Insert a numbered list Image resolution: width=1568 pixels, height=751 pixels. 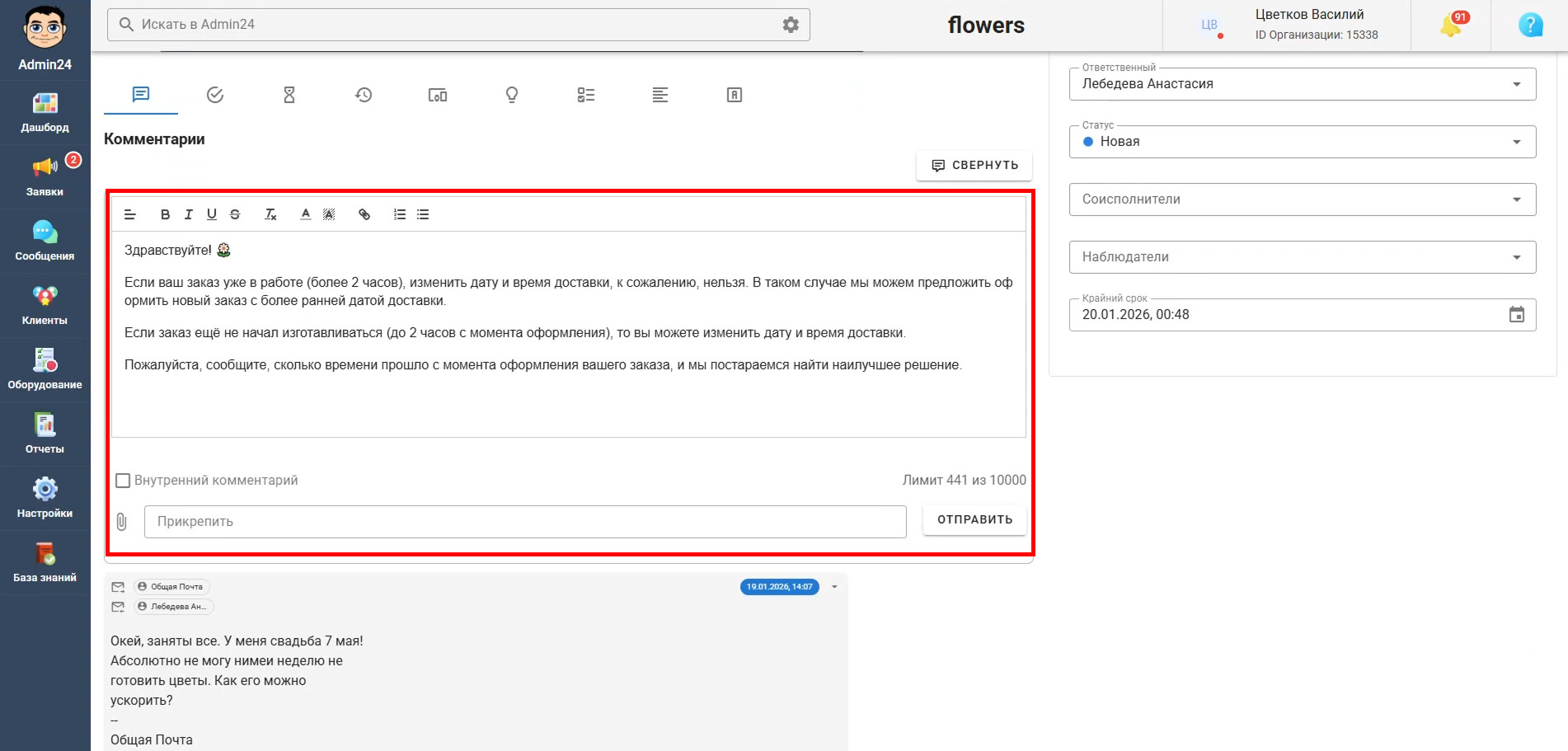[x=400, y=214]
